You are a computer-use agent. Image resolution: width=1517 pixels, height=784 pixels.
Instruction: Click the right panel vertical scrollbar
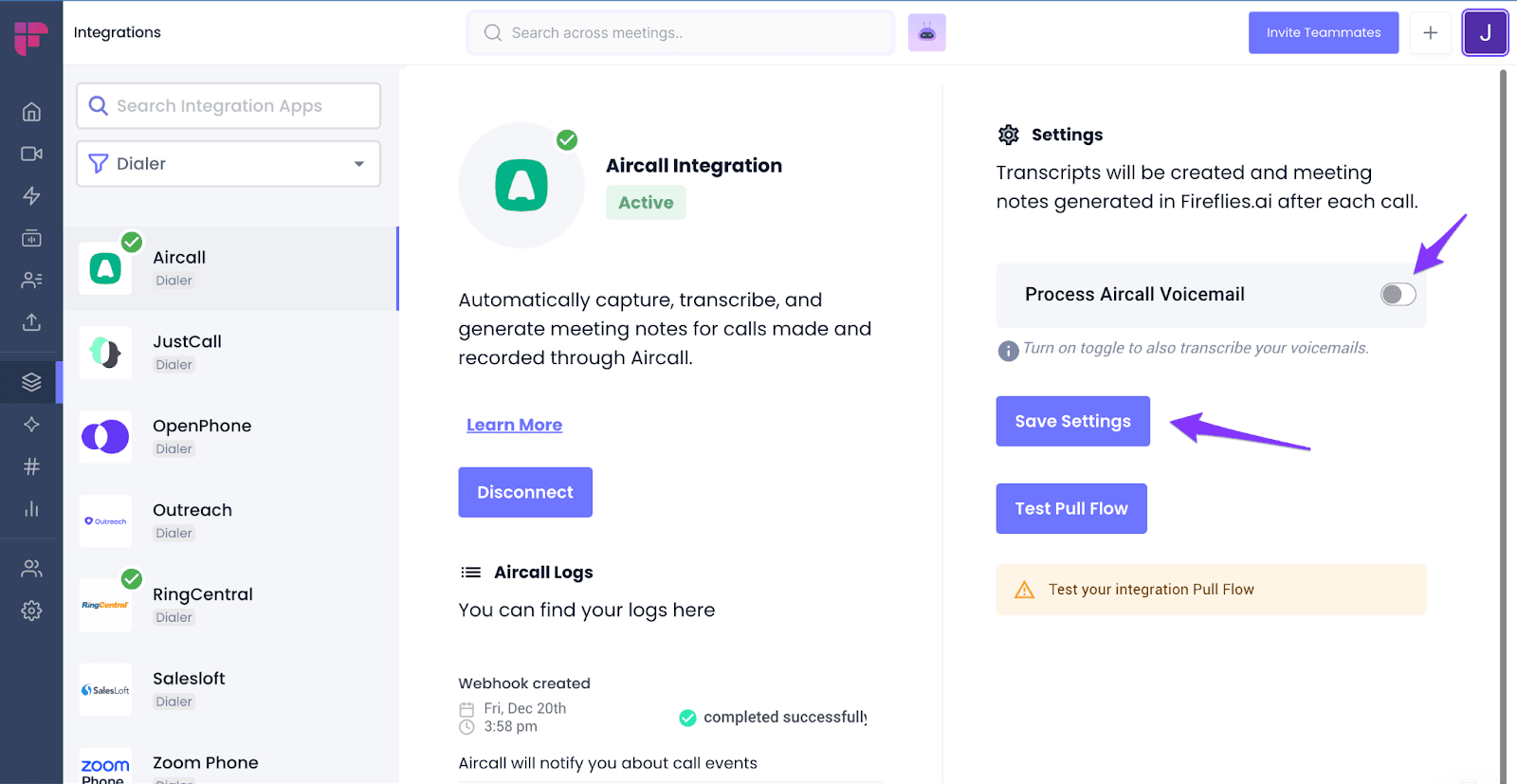click(x=1503, y=427)
